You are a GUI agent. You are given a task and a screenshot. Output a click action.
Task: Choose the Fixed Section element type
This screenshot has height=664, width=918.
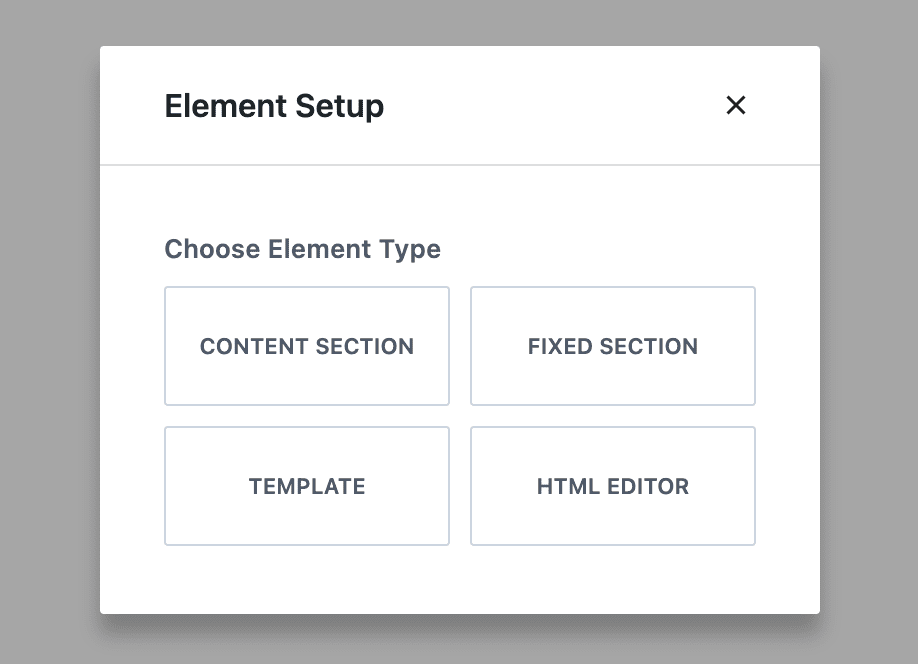click(x=613, y=346)
